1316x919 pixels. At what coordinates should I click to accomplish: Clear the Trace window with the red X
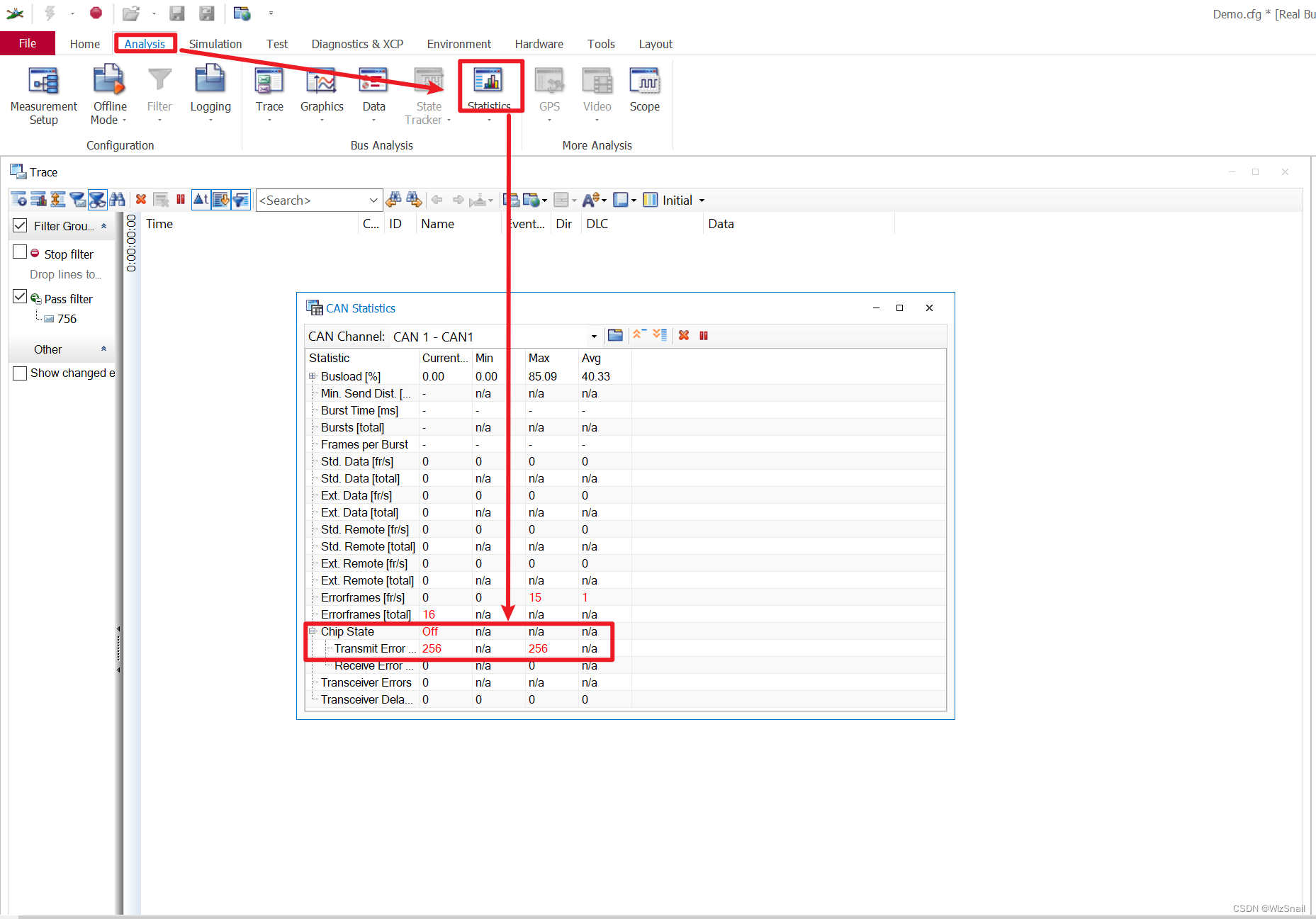[141, 200]
